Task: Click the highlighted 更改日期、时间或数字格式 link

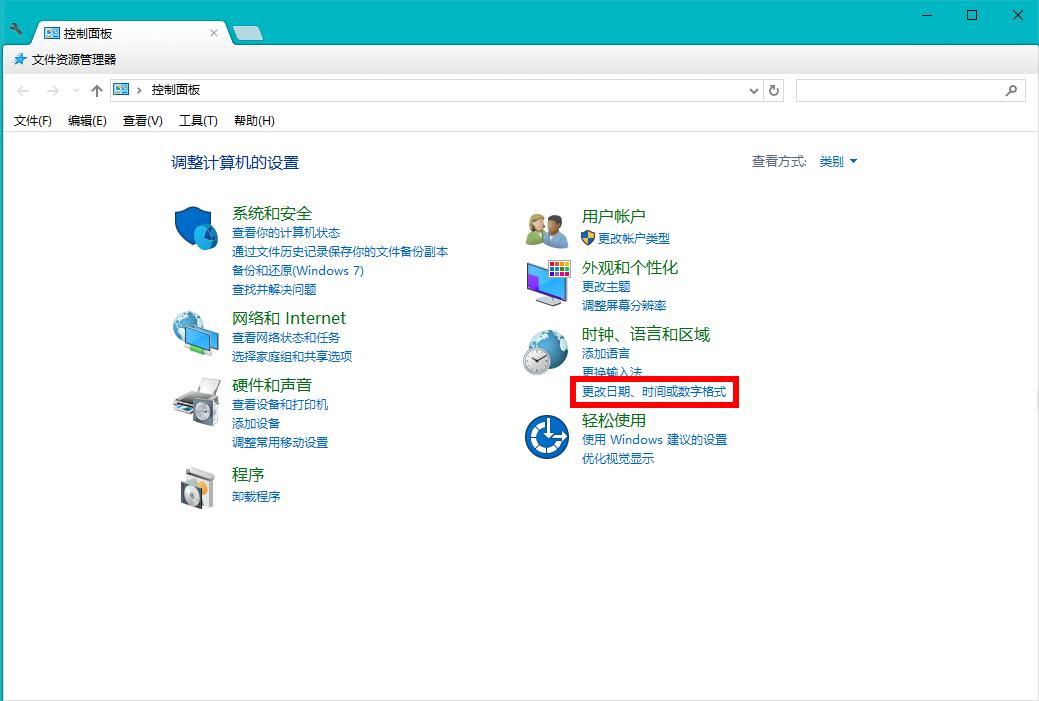Action: [652, 392]
